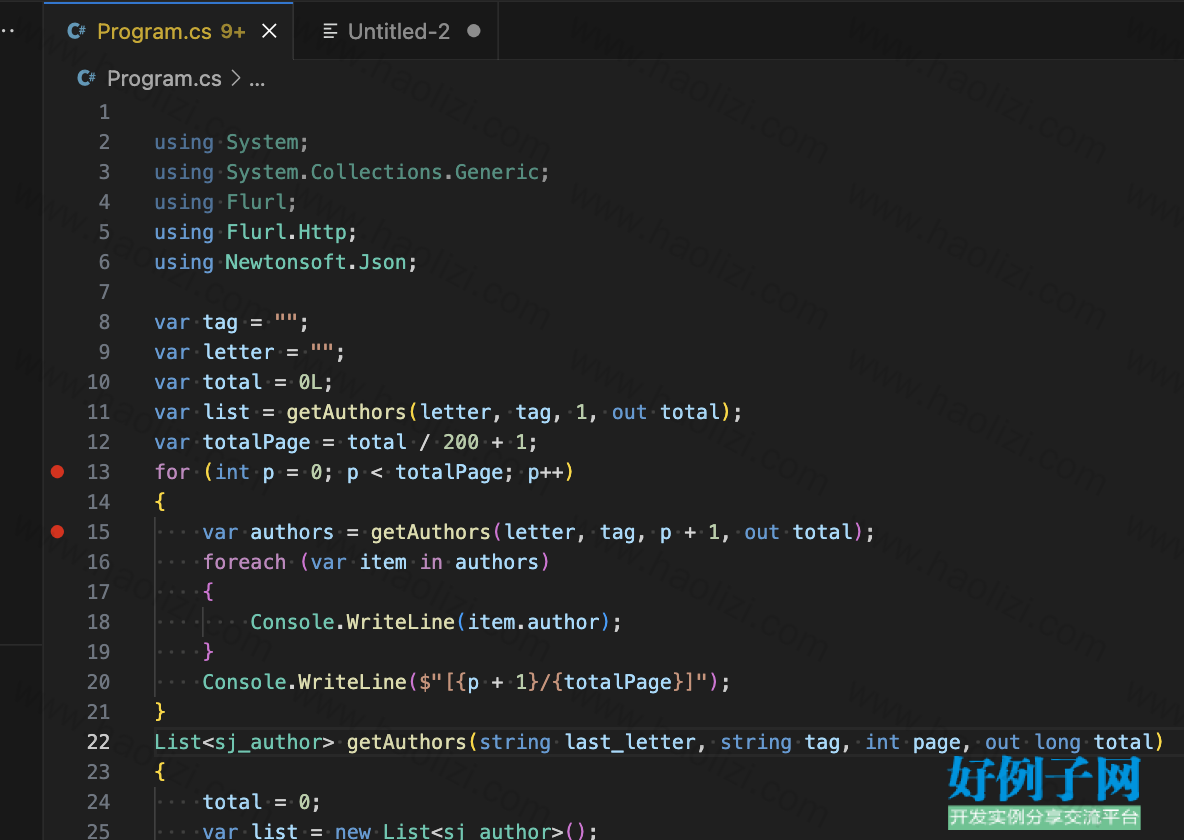Image resolution: width=1184 pixels, height=840 pixels.
Task: Click 'item.author' on line 18
Action: (x=533, y=622)
